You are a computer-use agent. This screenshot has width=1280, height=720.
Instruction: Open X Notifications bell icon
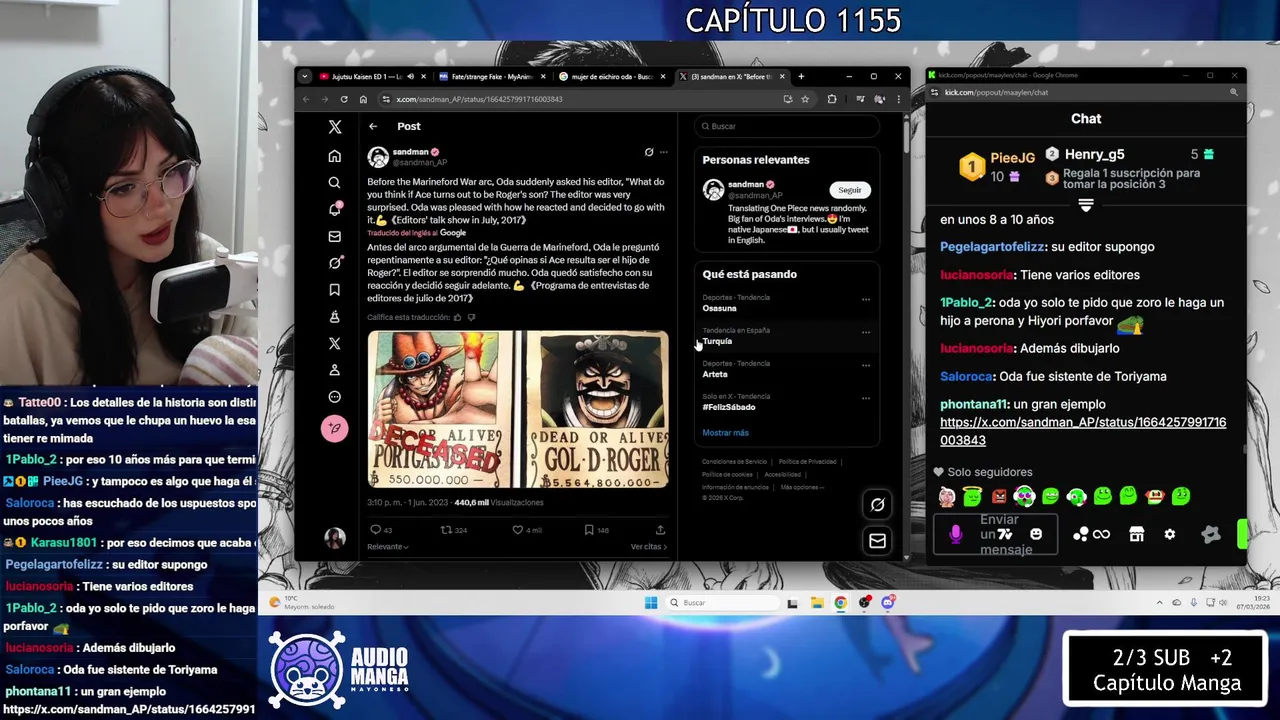click(x=335, y=209)
